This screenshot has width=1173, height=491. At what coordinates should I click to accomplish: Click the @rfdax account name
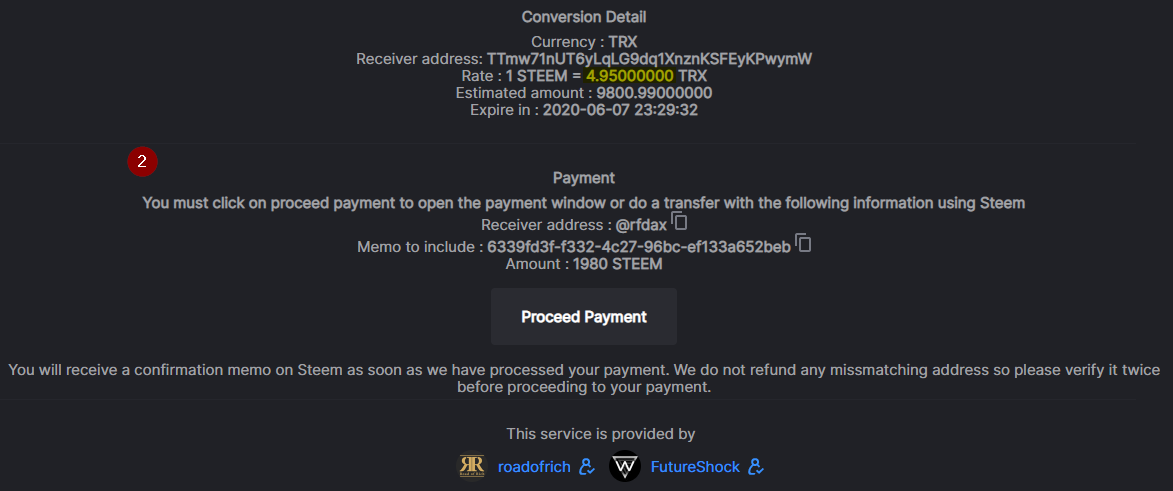(x=641, y=225)
